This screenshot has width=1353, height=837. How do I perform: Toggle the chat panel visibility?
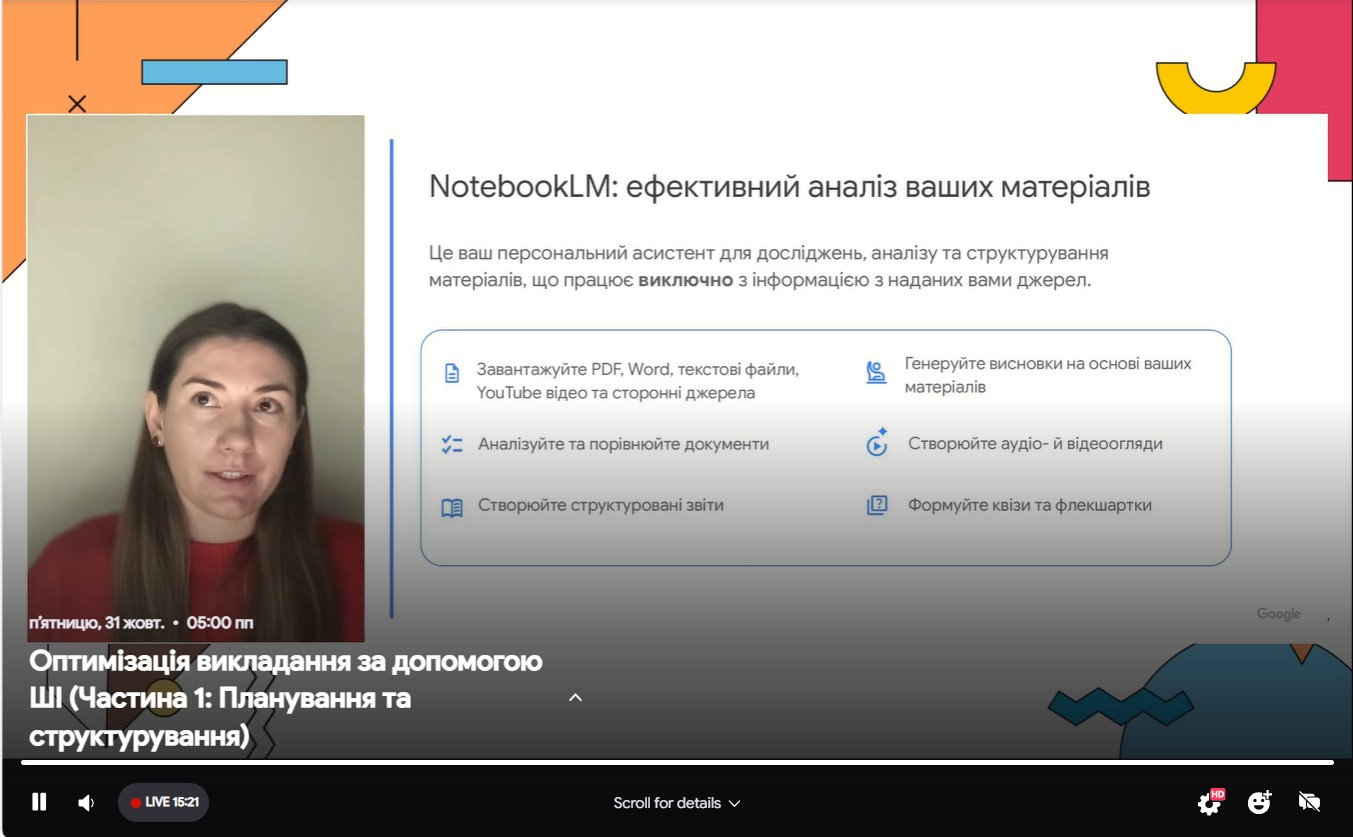1309,802
